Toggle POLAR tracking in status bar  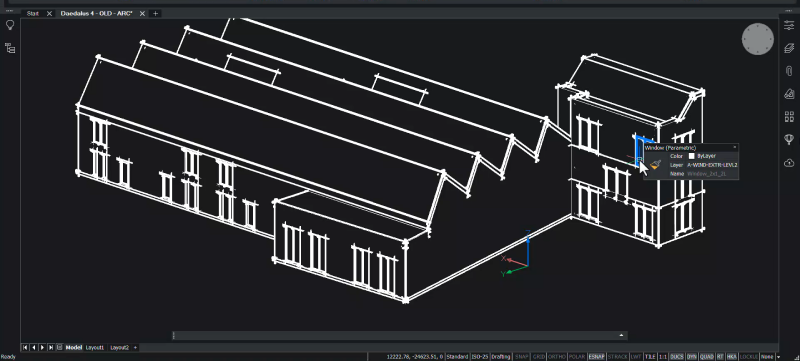pos(577,357)
